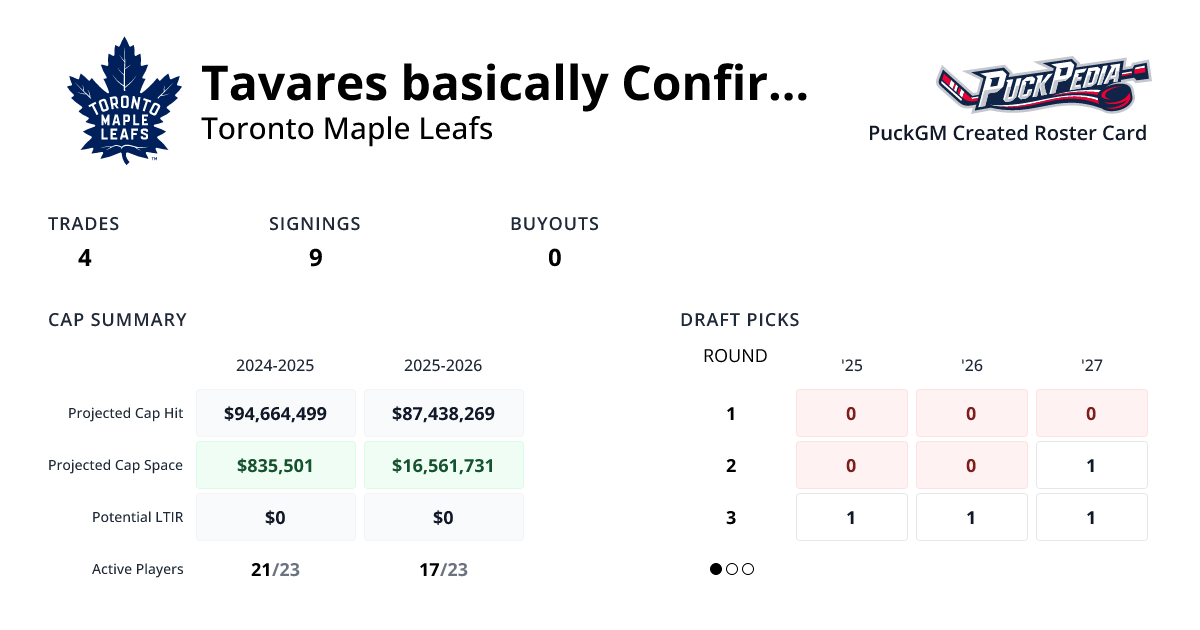Image resolution: width=1200 pixels, height=630 pixels.
Task: Click the '26 round 3 draft pick cell
Action: [971, 517]
